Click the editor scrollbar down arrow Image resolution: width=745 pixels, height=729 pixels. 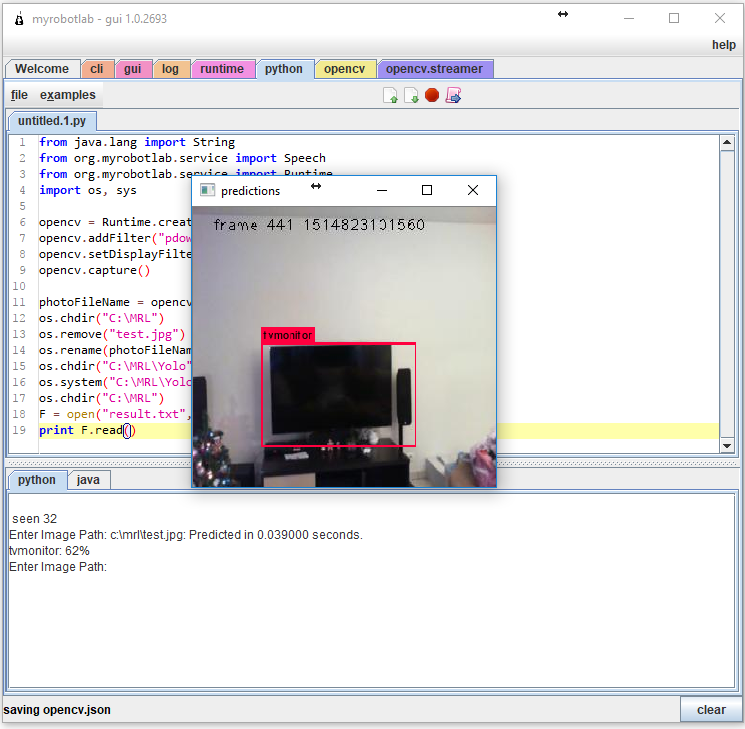coord(726,445)
